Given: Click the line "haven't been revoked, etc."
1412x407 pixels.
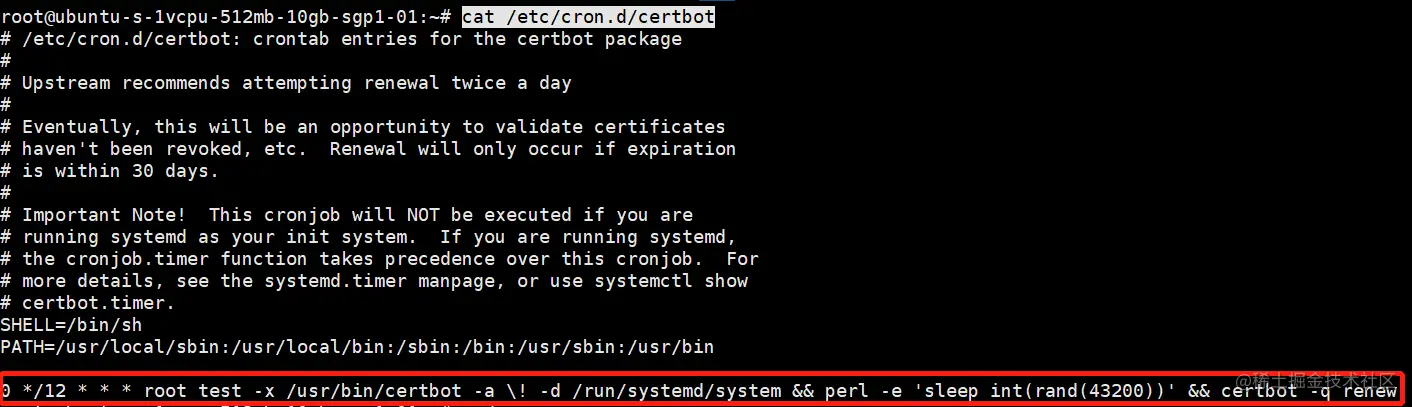Looking at the screenshot, I should point(368,149).
